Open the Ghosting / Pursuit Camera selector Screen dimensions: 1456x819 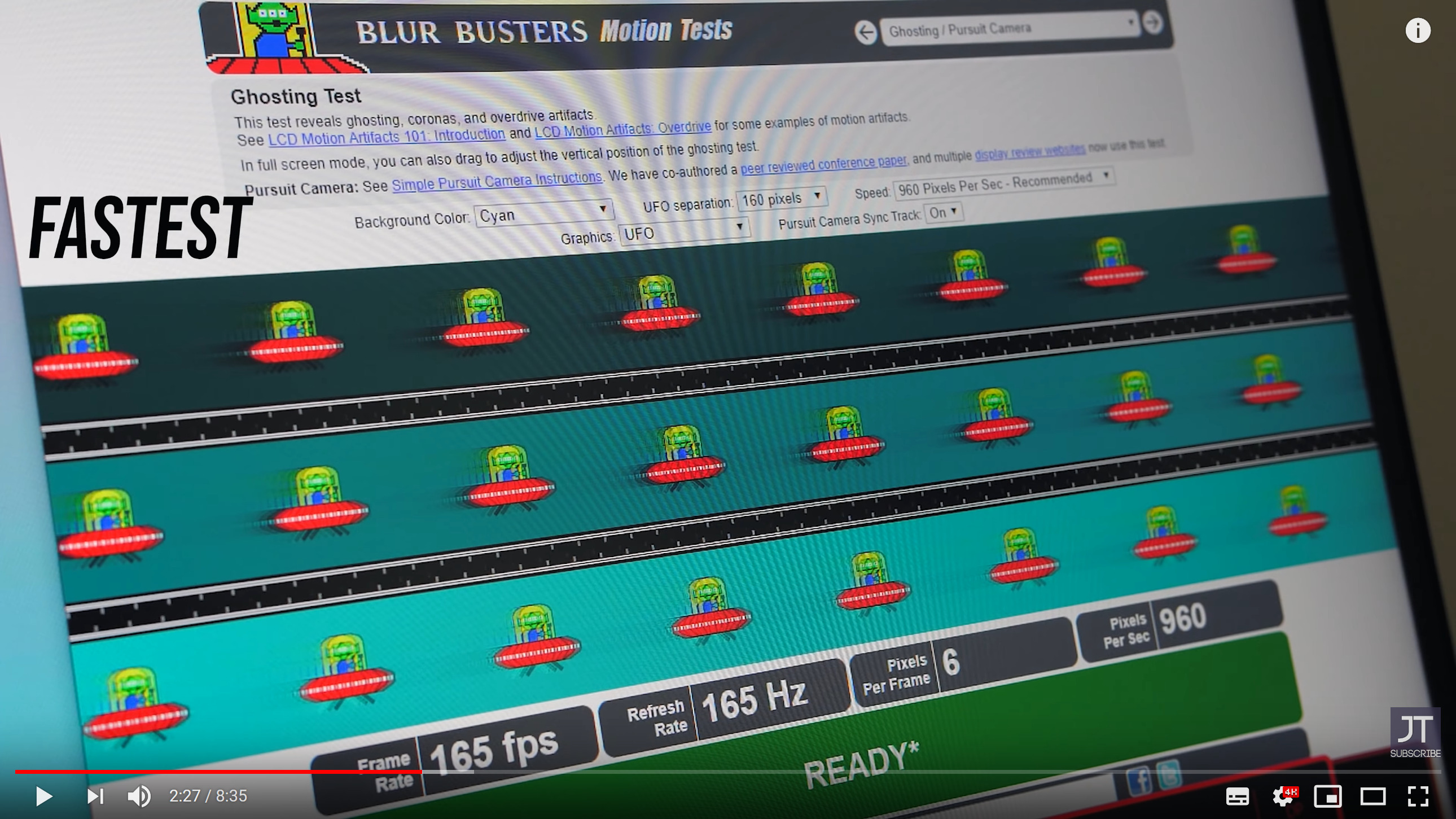point(1010,28)
